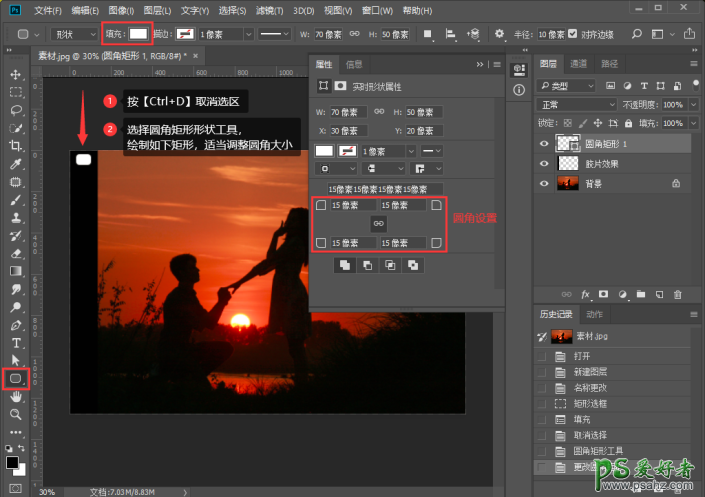Select the Clone Stamp tool
The image size is (705, 497).
pos(16,218)
